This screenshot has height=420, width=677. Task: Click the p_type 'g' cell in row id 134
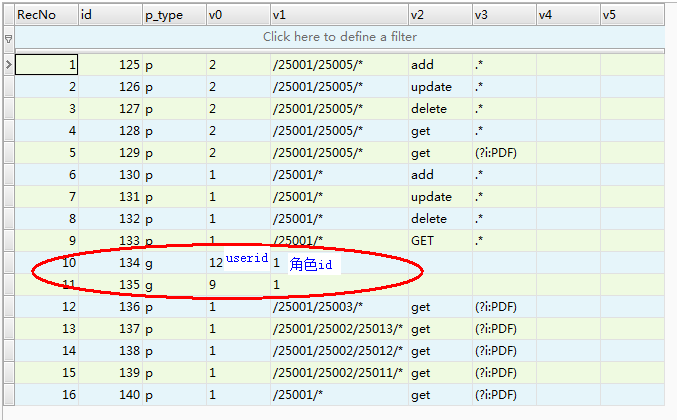pos(174,263)
